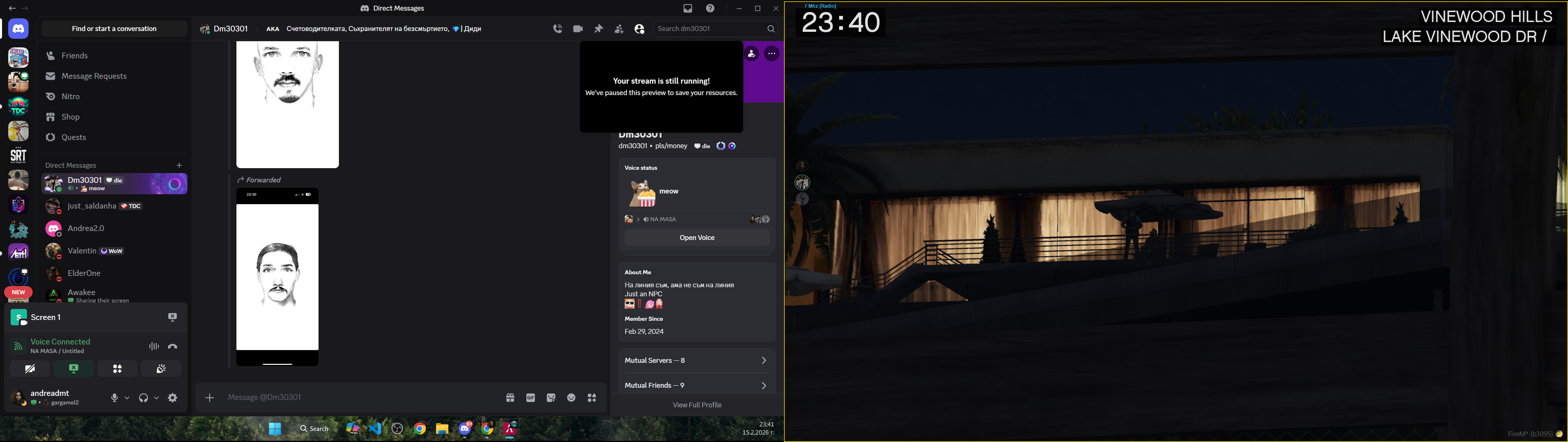Open pinned messages

click(x=598, y=29)
